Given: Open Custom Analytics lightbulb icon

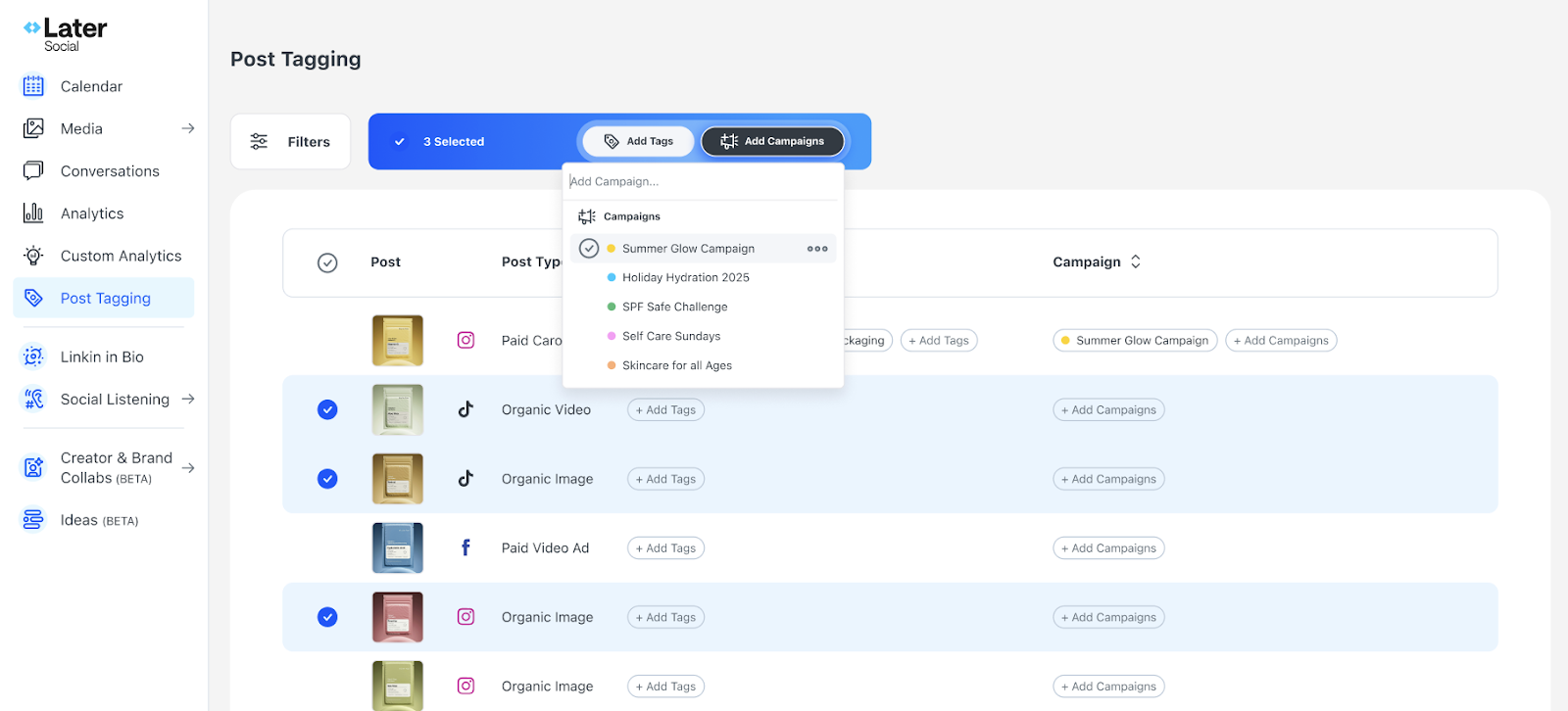Looking at the screenshot, I should click(x=33, y=256).
